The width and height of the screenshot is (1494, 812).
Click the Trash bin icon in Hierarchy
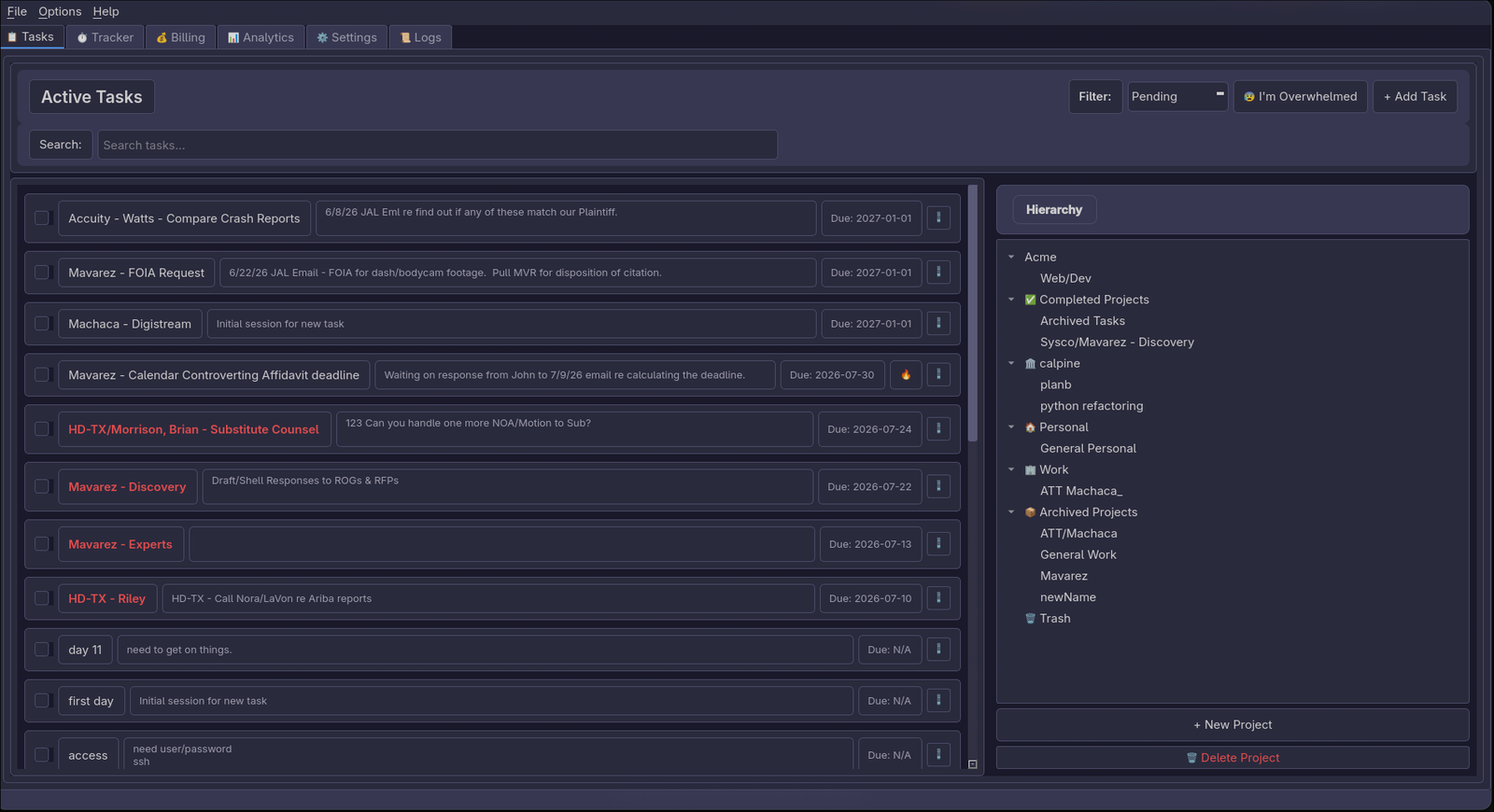(1030, 618)
